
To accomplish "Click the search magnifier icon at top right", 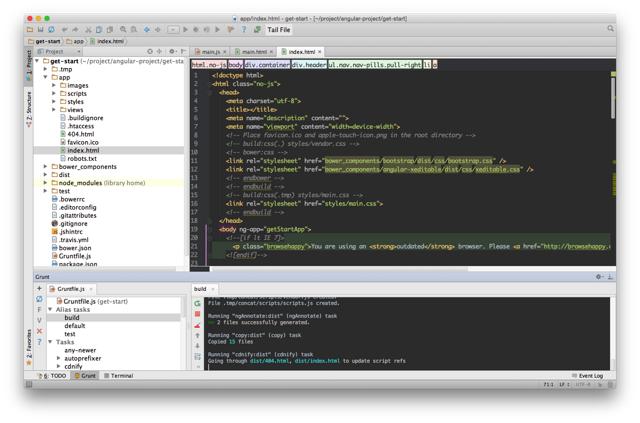I will click(608, 30).
